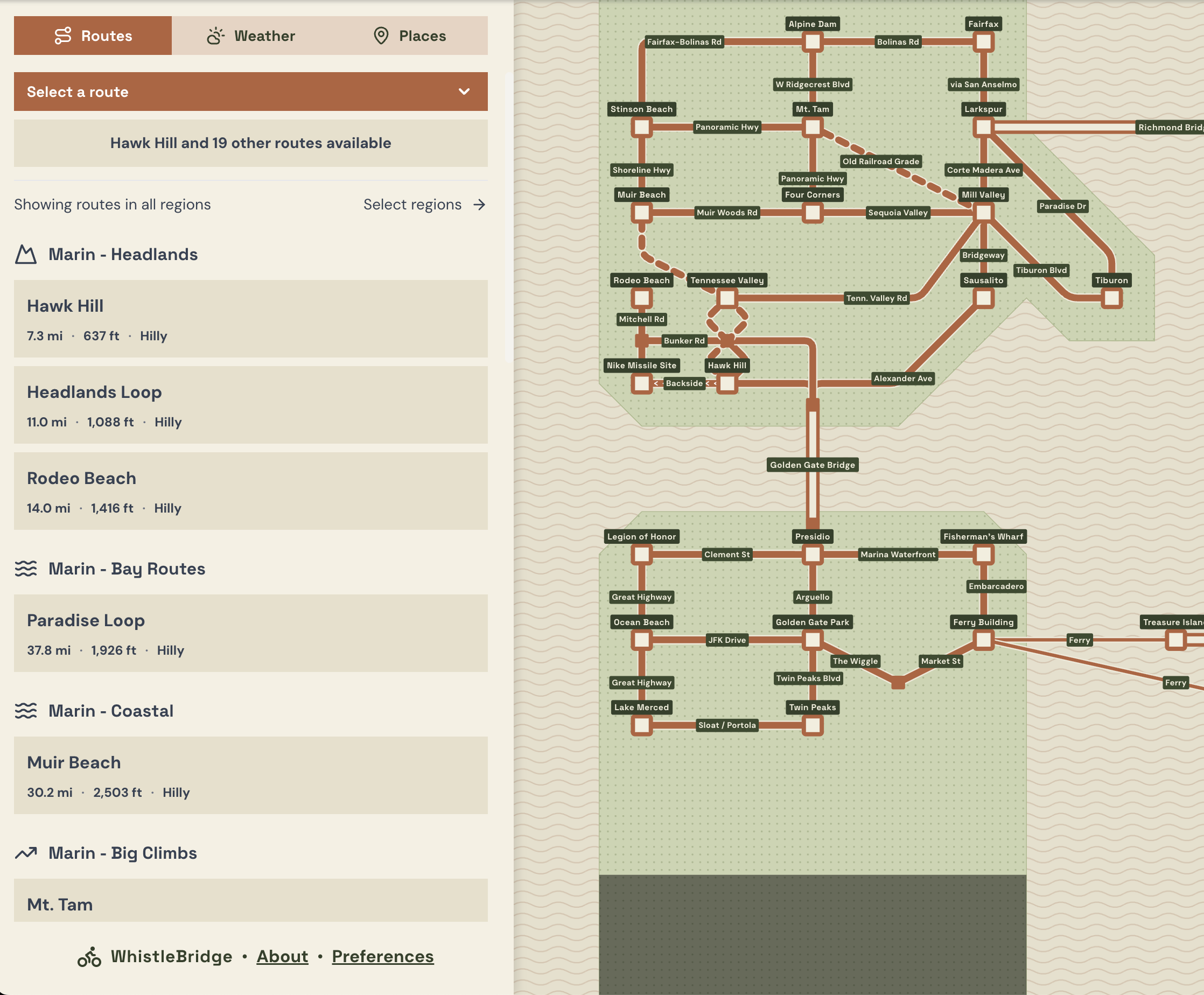Click the Hawk Hill and 19 other routes banner

point(250,143)
